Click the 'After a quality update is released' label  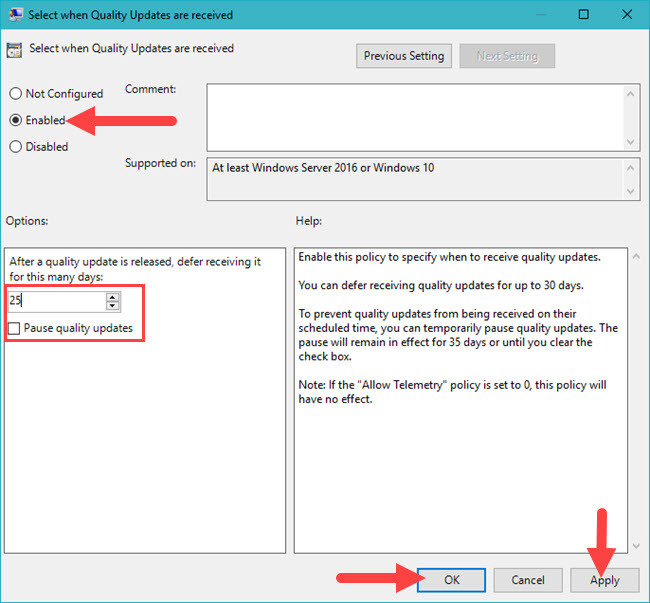pos(135,269)
